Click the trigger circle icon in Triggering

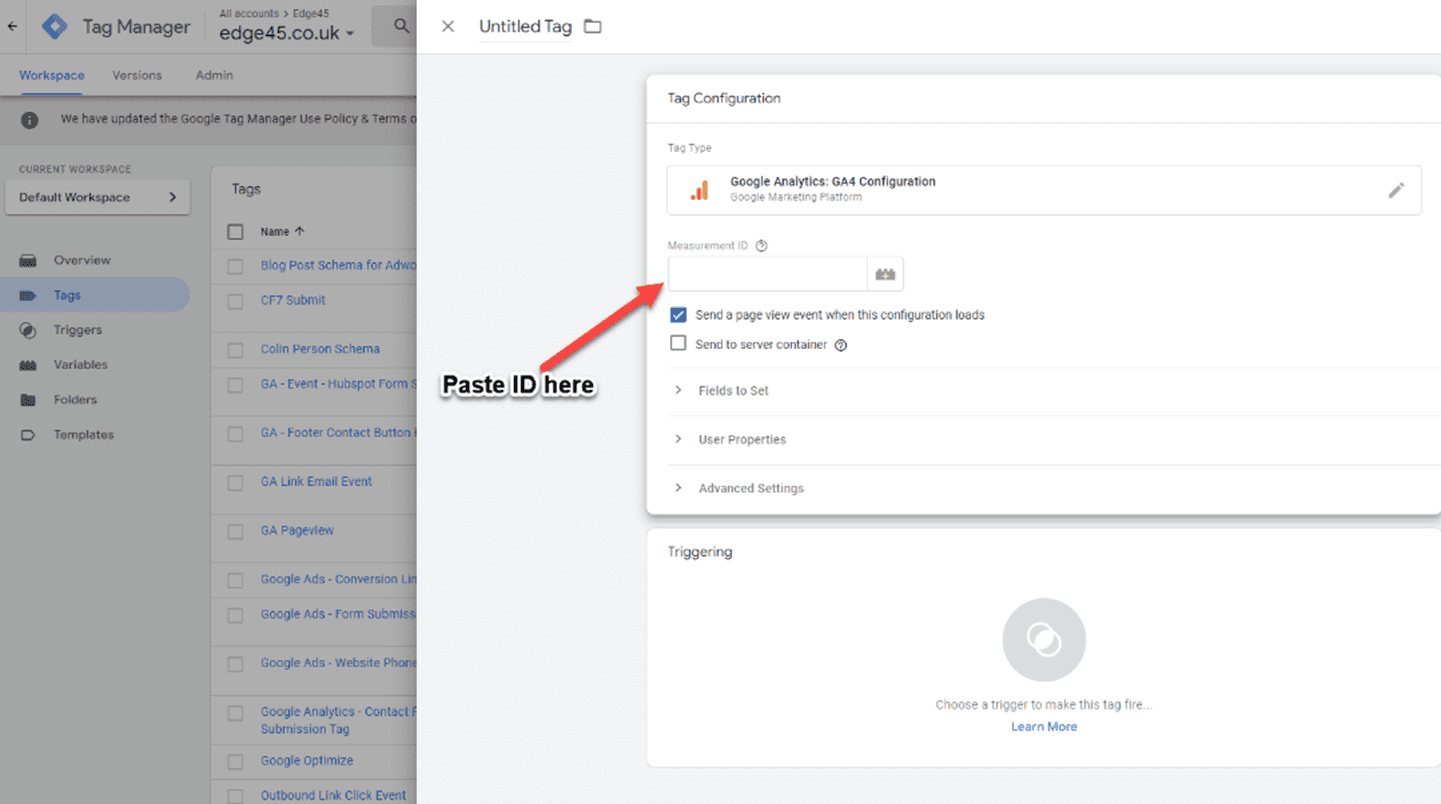(x=1043, y=640)
